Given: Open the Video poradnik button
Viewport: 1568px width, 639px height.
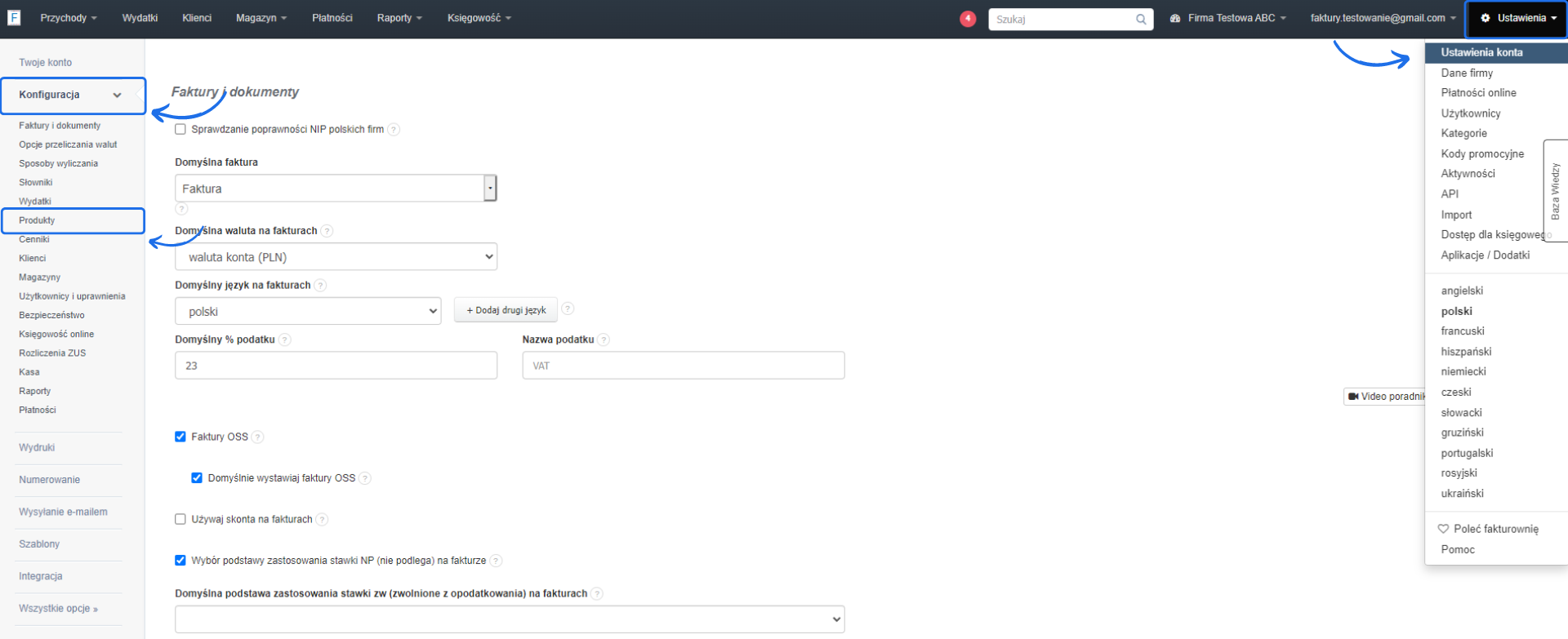Looking at the screenshot, I should (1385, 397).
